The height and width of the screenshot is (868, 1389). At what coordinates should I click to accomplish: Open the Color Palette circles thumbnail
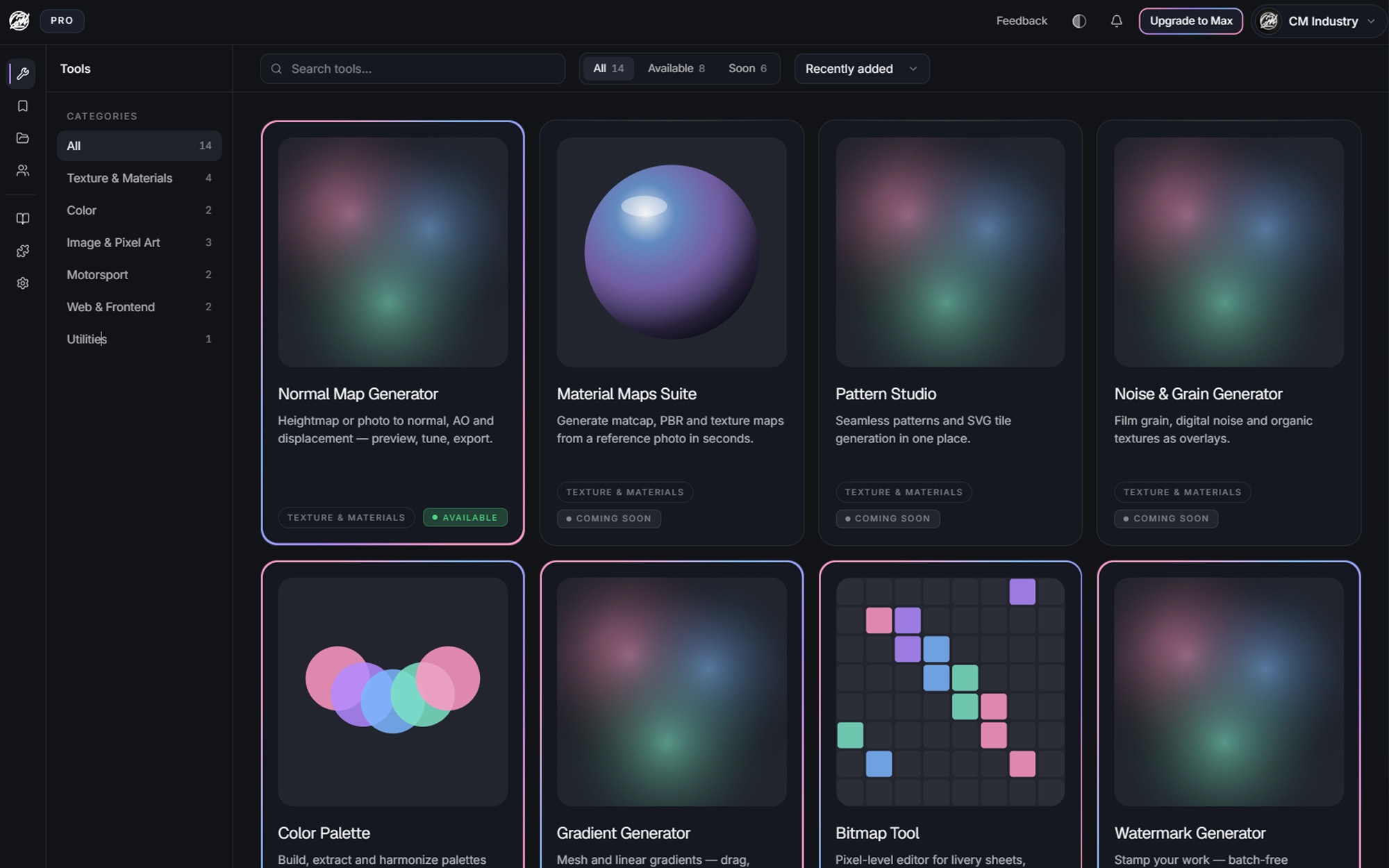click(x=392, y=692)
